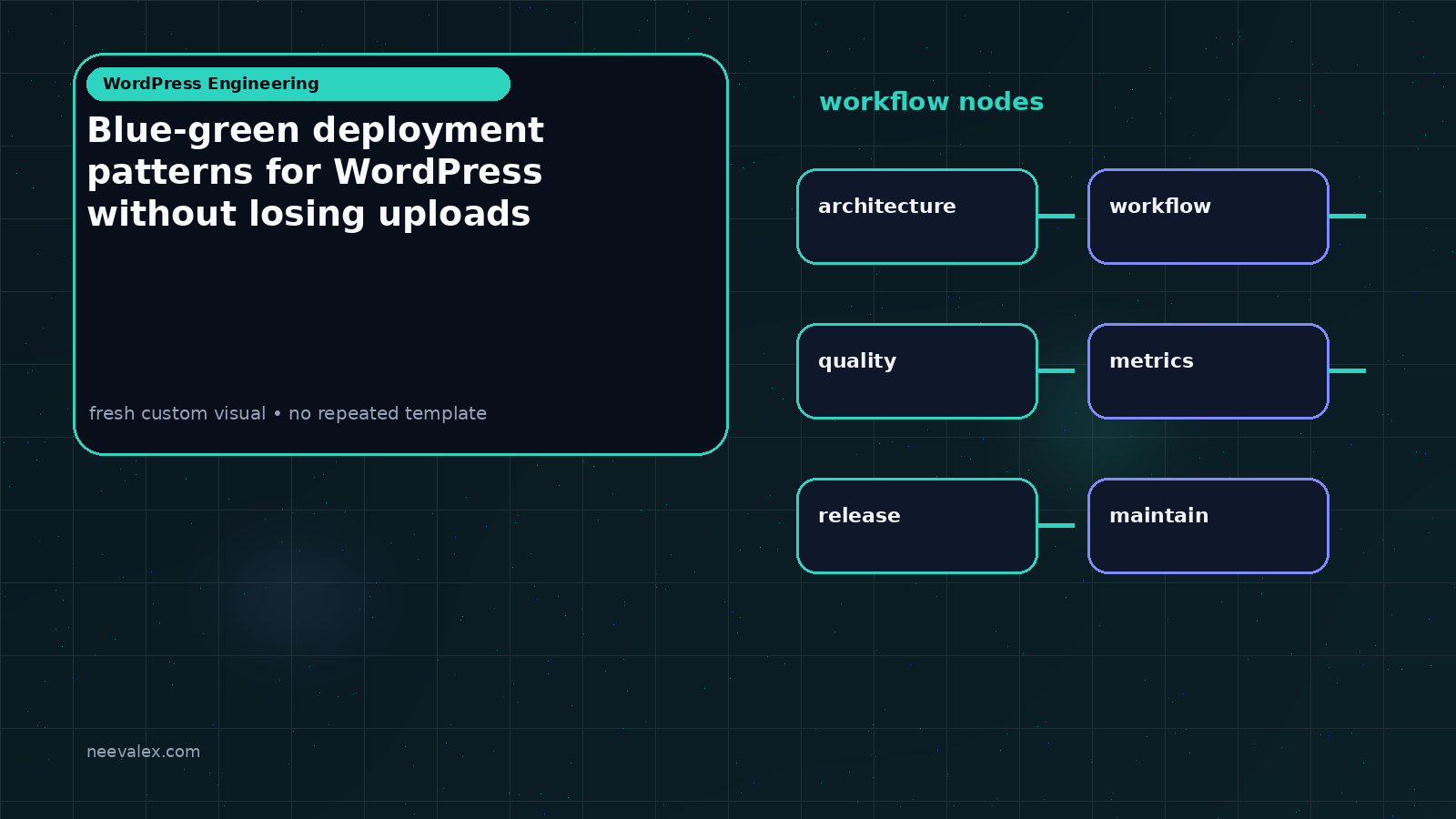The image size is (1456, 819).
Task: Select the workflow node card
Action: pyautogui.click(x=1208, y=217)
